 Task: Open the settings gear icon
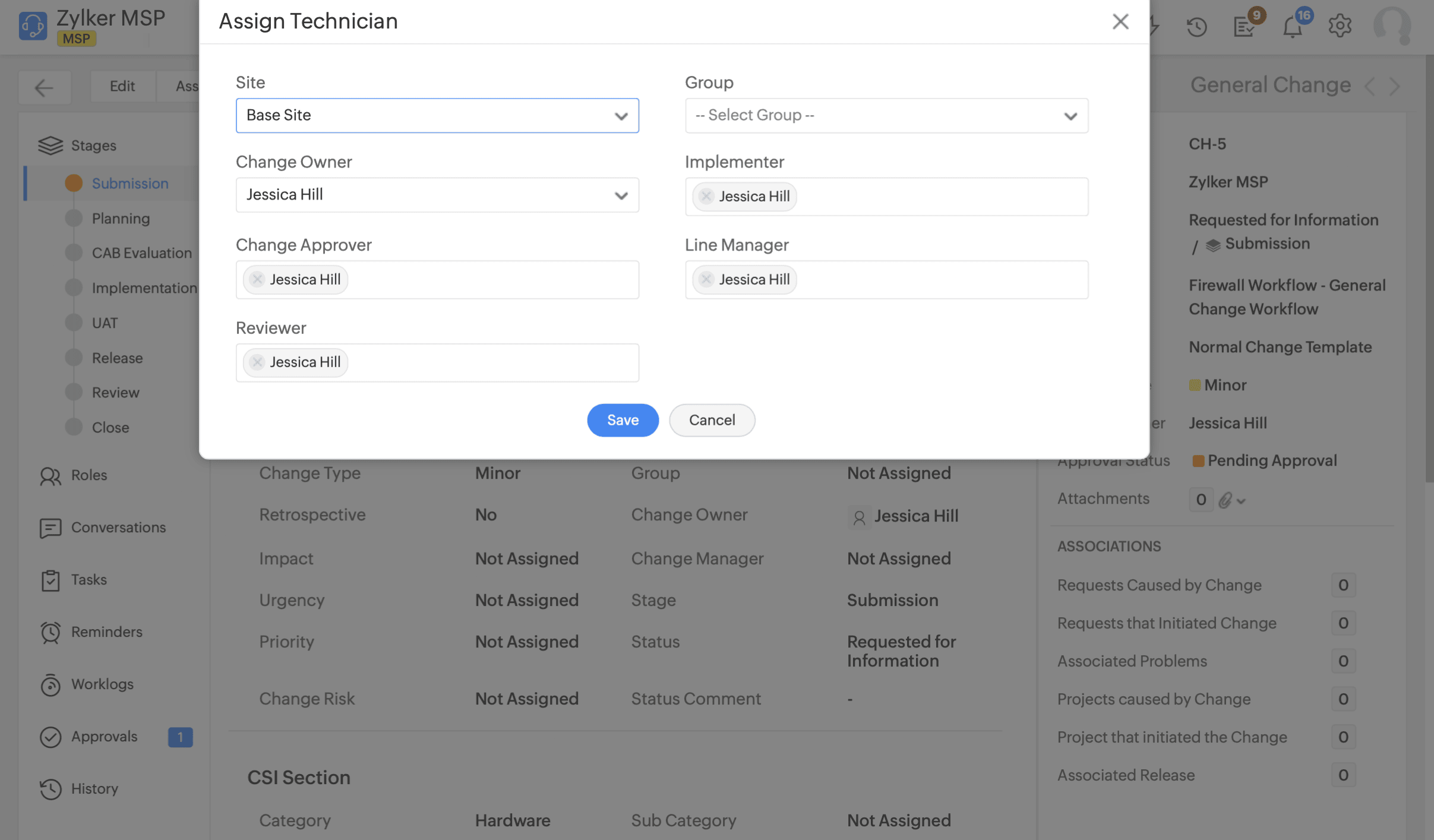coord(1340,26)
